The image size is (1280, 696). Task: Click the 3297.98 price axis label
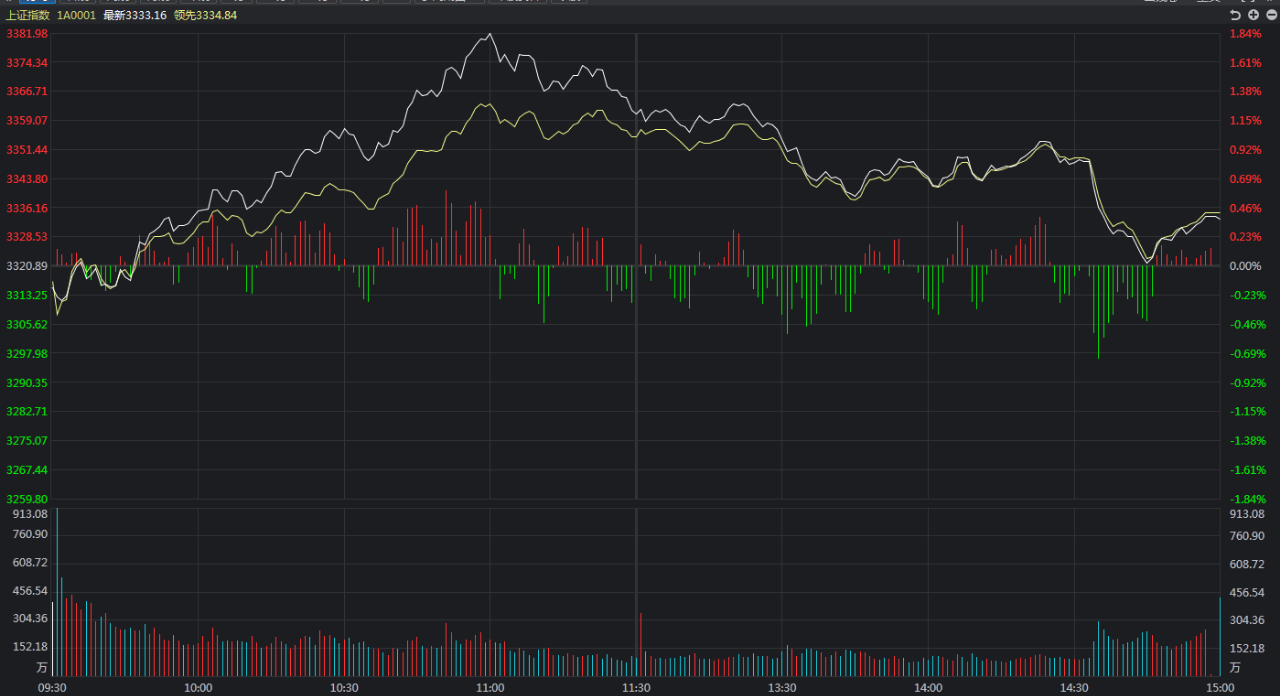[27, 353]
